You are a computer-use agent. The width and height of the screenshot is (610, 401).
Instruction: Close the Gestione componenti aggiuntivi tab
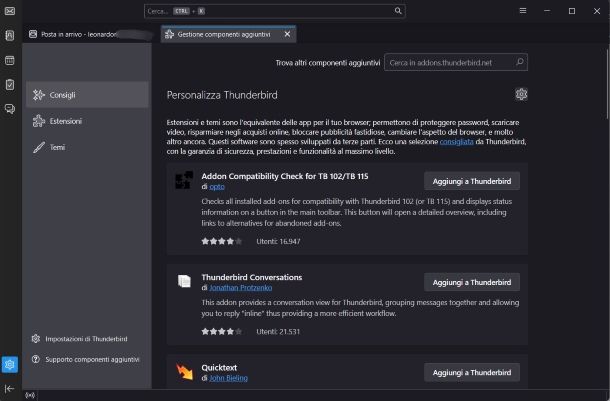pyautogui.click(x=287, y=34)
